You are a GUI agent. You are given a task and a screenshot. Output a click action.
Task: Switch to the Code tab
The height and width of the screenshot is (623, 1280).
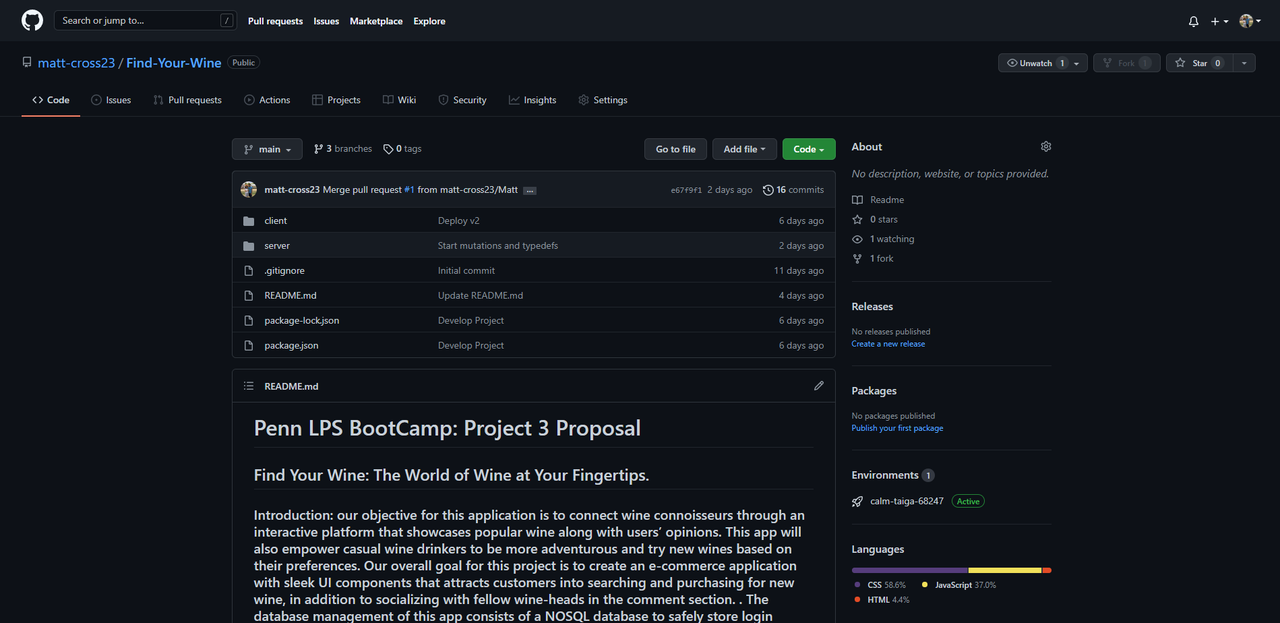point(51,100)
